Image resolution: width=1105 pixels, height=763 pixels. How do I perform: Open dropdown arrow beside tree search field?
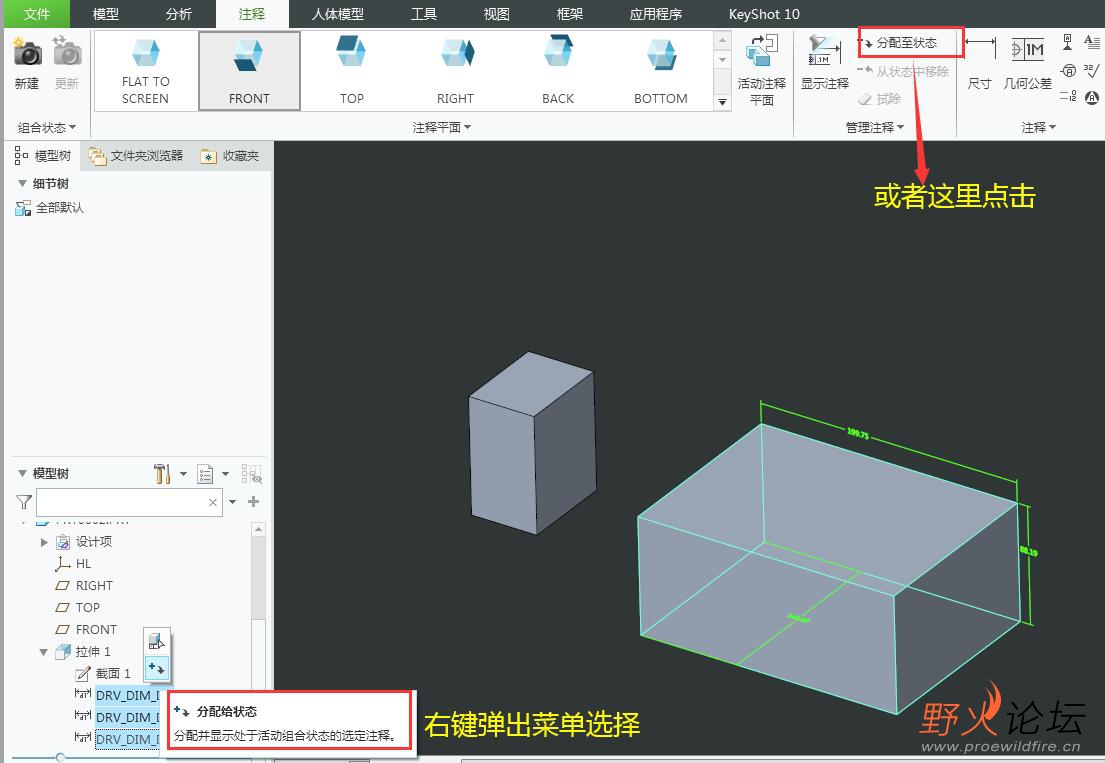233,502
